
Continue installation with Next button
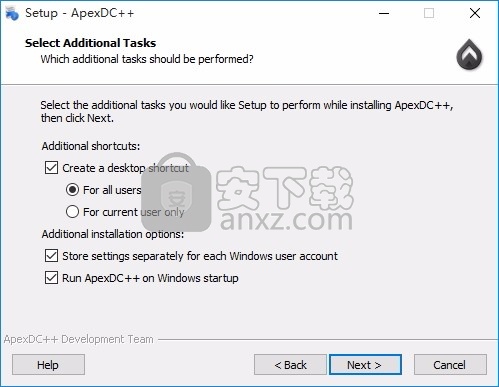[365, 365]
